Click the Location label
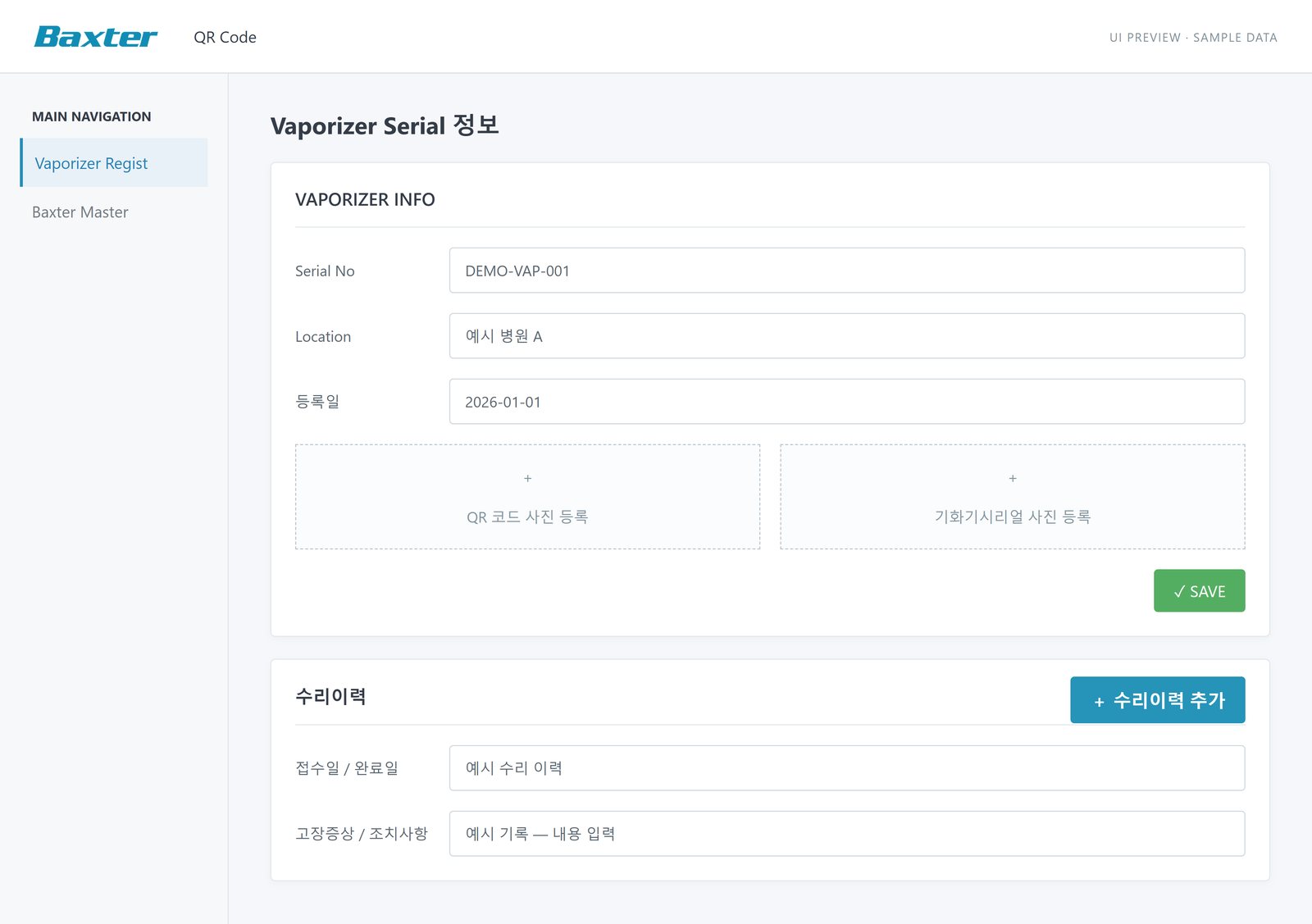Image resolution: width=1312 pixels, height=924 pixels. 323,336
